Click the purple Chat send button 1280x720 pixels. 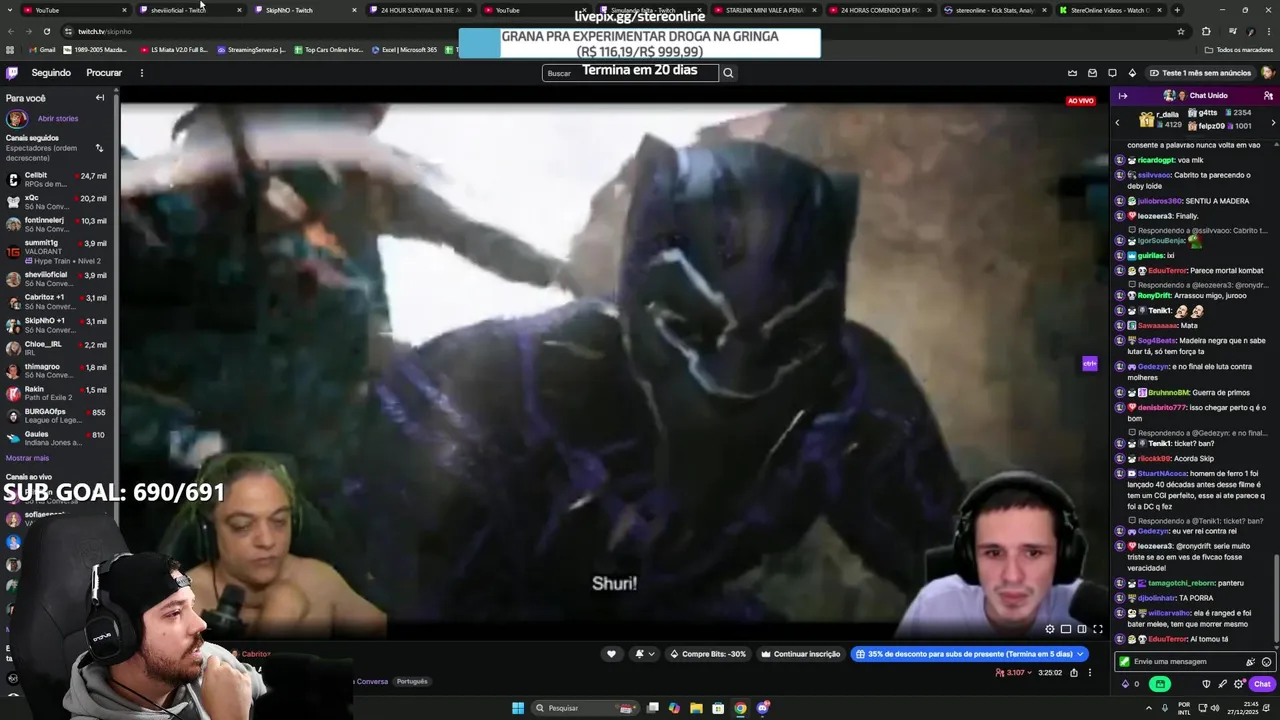pos(1261,684)
